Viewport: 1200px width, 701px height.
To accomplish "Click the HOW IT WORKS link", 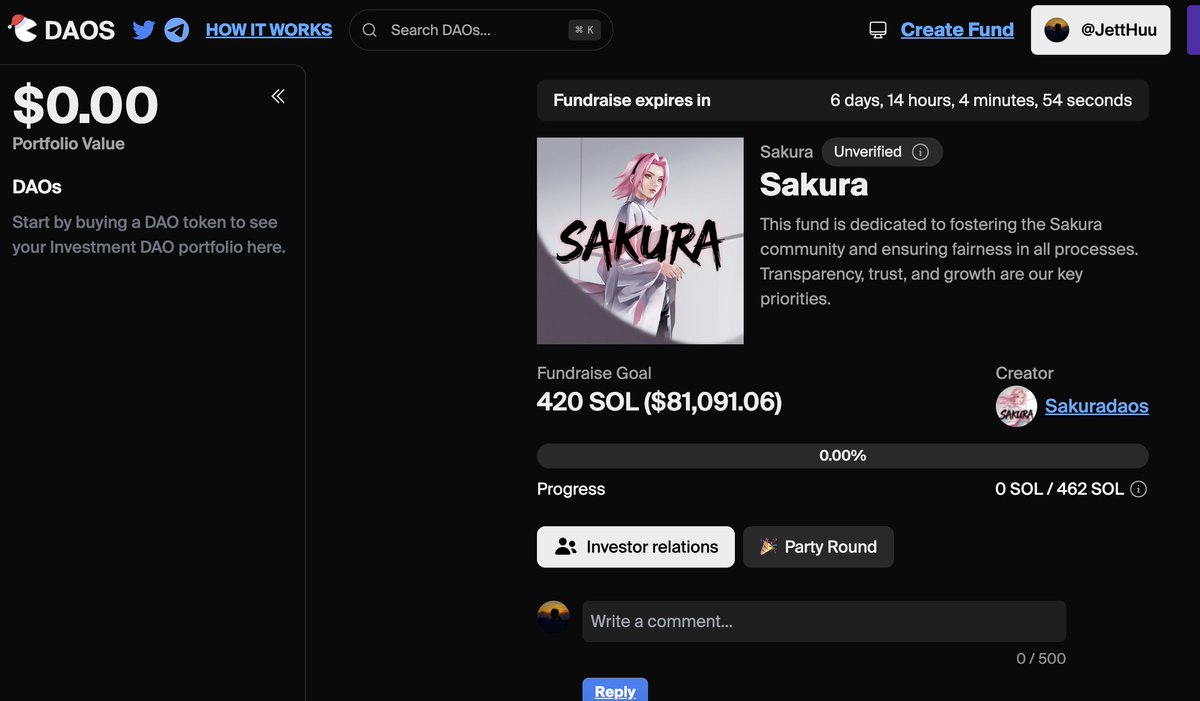I will pos(269,30).
